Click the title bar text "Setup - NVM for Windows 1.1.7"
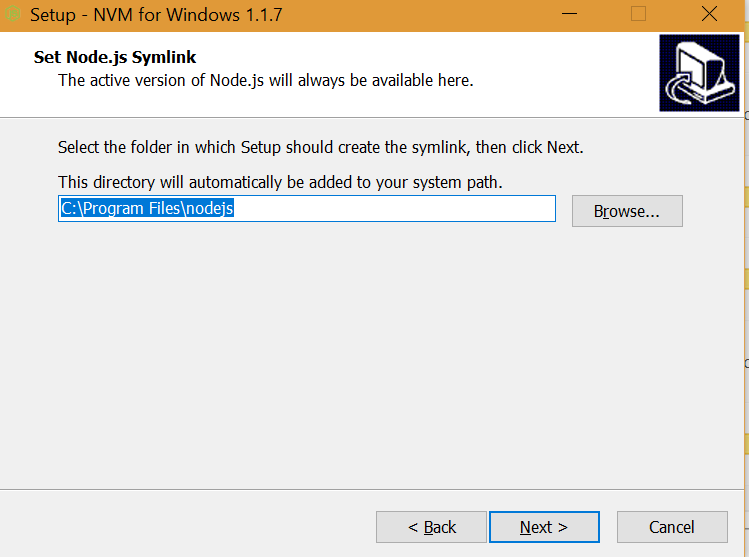The width and height of the screenshot is (749, 557). coord(156,16)
